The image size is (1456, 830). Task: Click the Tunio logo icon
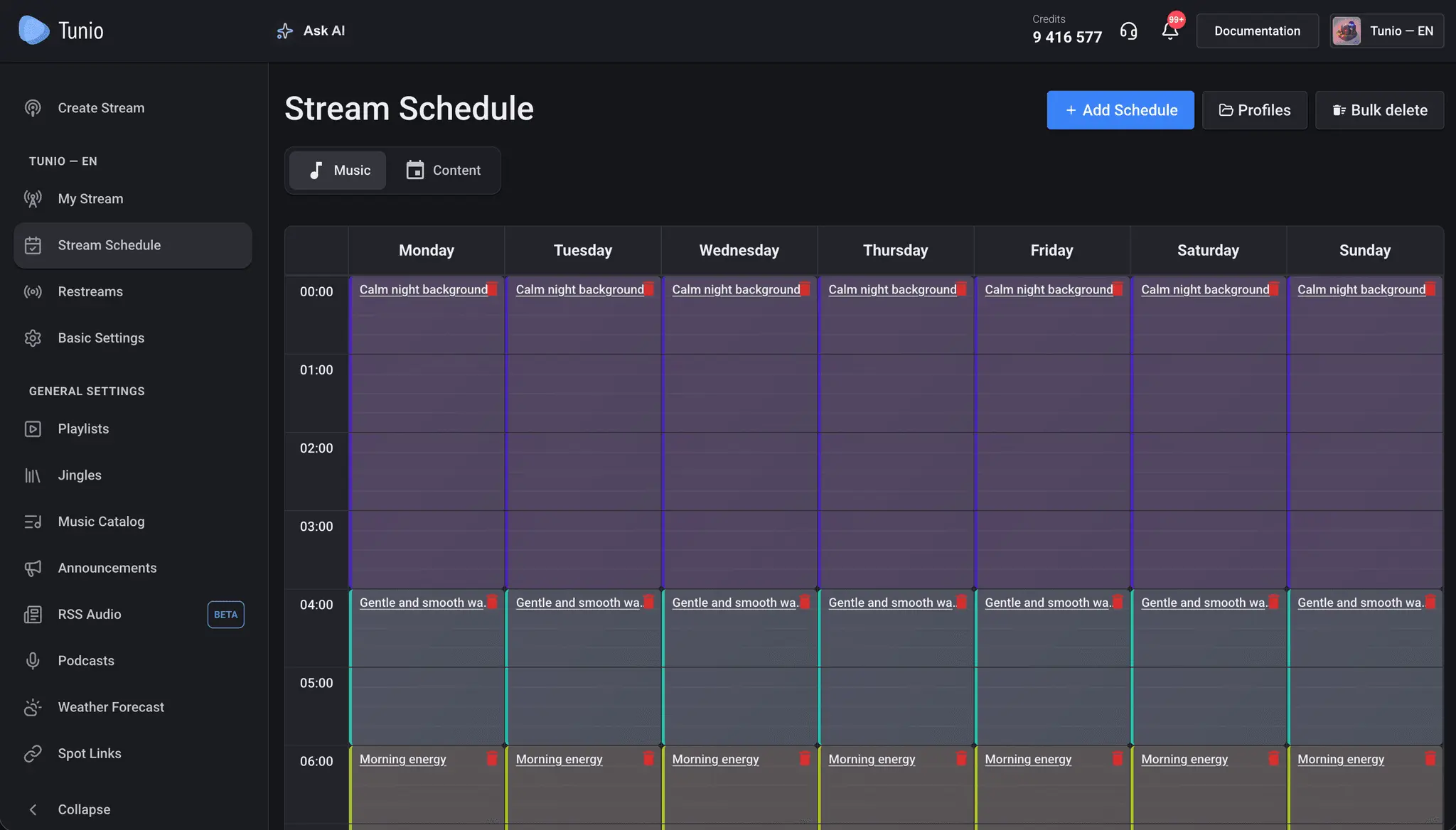click(x=33, y=31)
